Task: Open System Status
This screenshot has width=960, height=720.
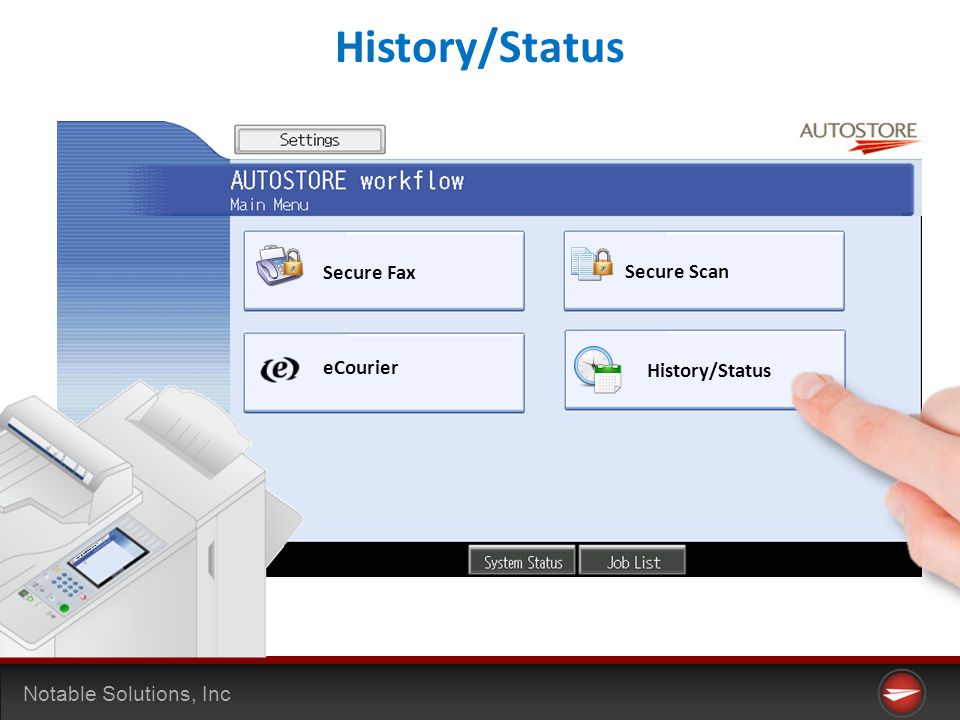Action: (x=522, y=561)
